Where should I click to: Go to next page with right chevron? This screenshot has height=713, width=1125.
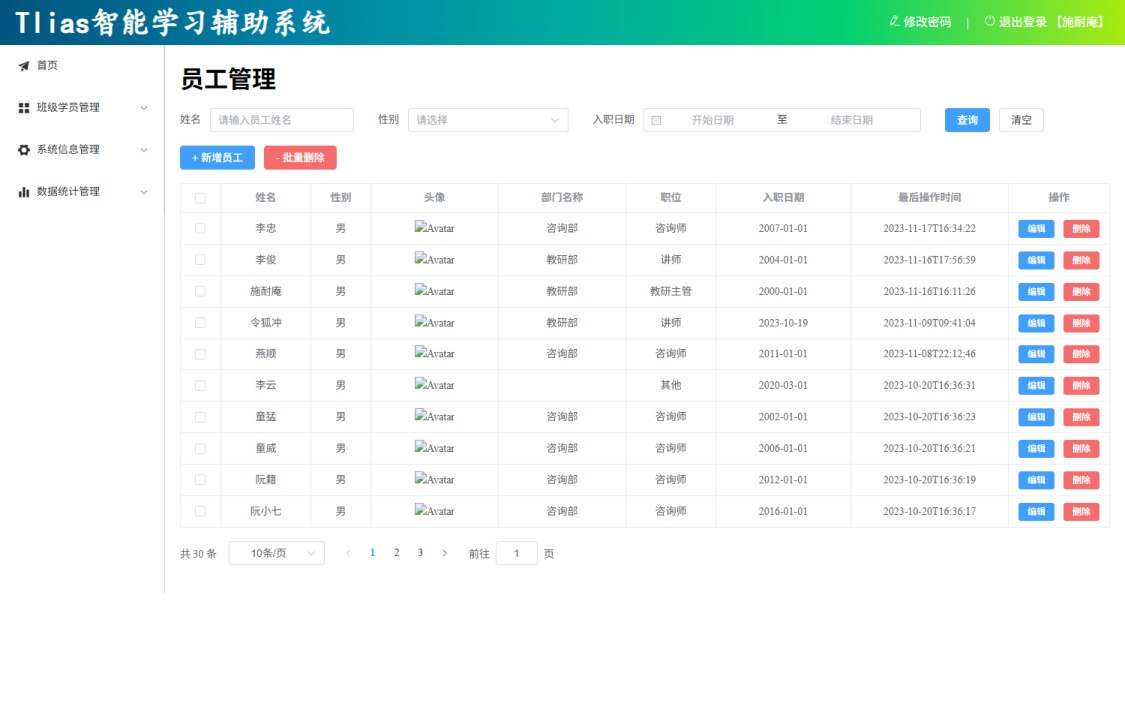click(445, 553)
